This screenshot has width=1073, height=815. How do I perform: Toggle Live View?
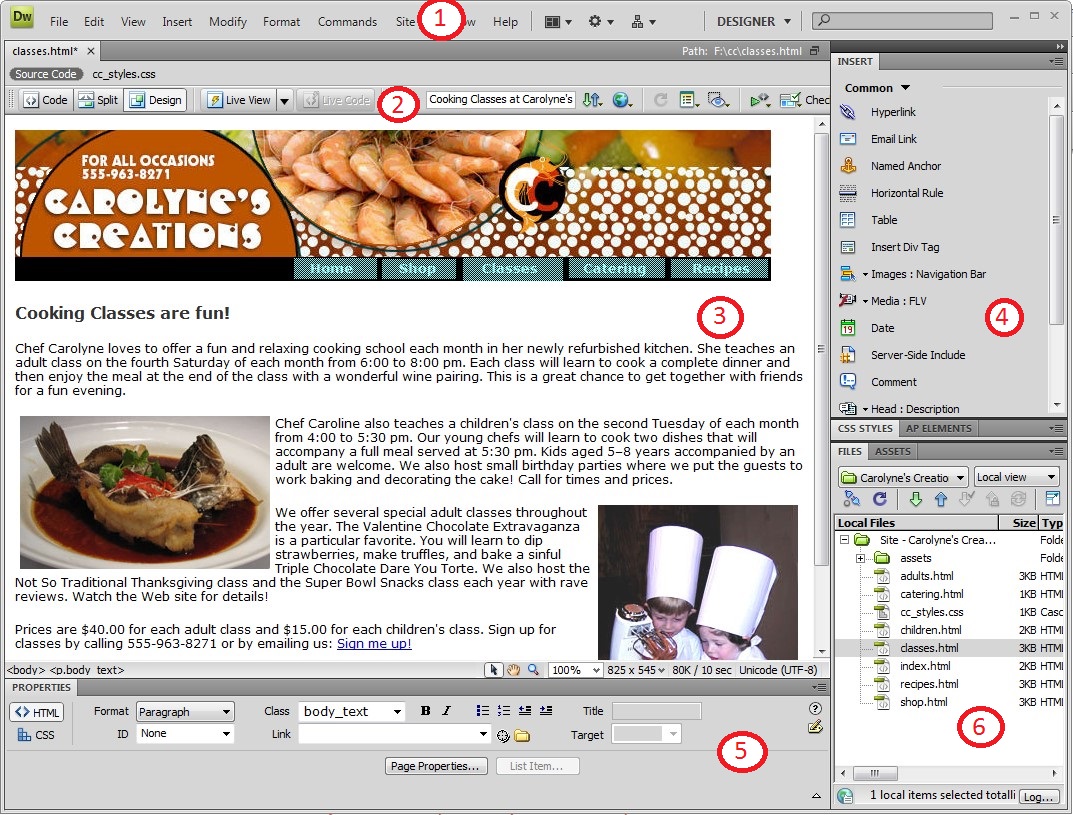tap(240, 100)
